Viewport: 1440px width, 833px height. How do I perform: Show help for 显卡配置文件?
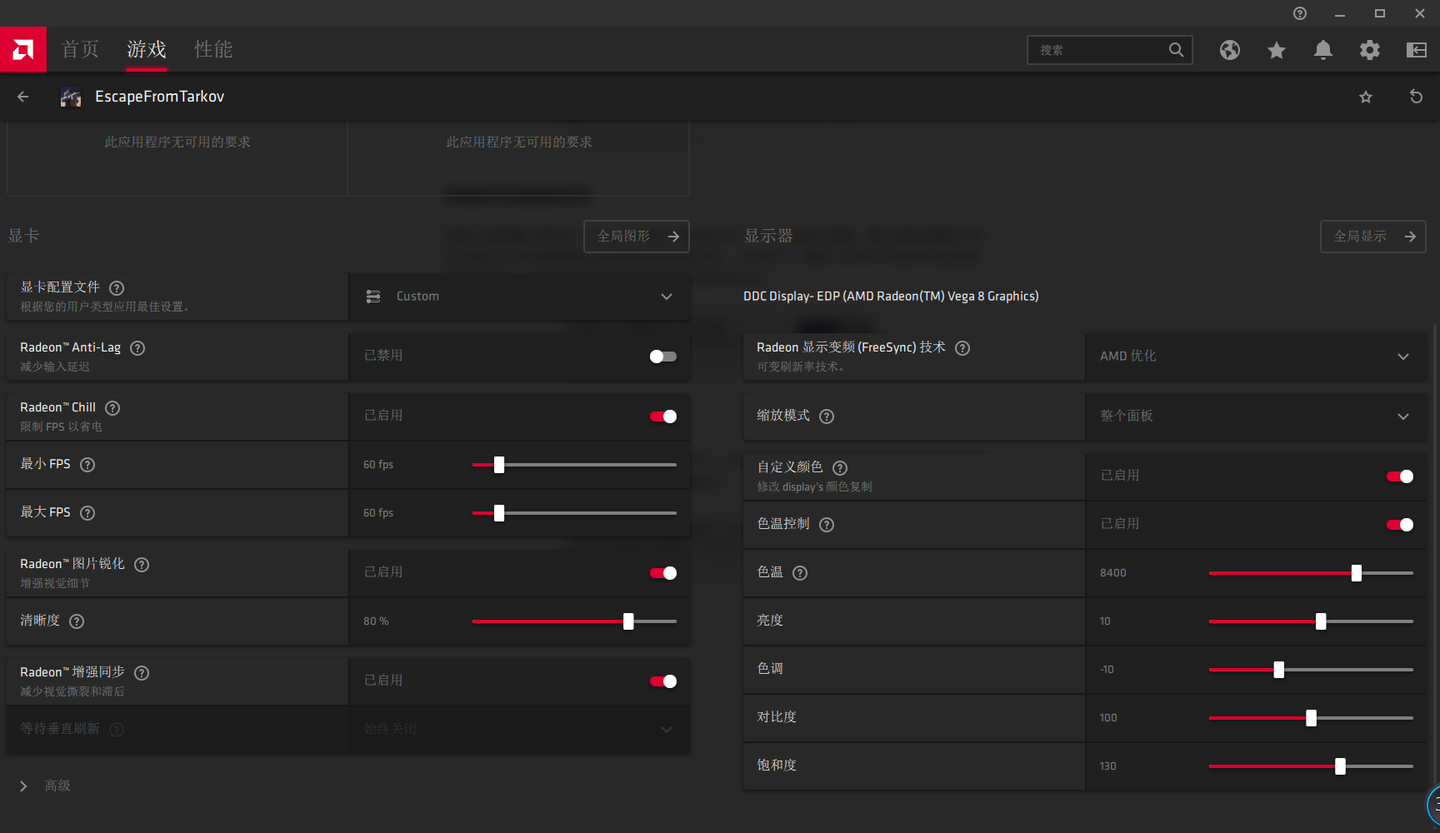coord(117,288)
